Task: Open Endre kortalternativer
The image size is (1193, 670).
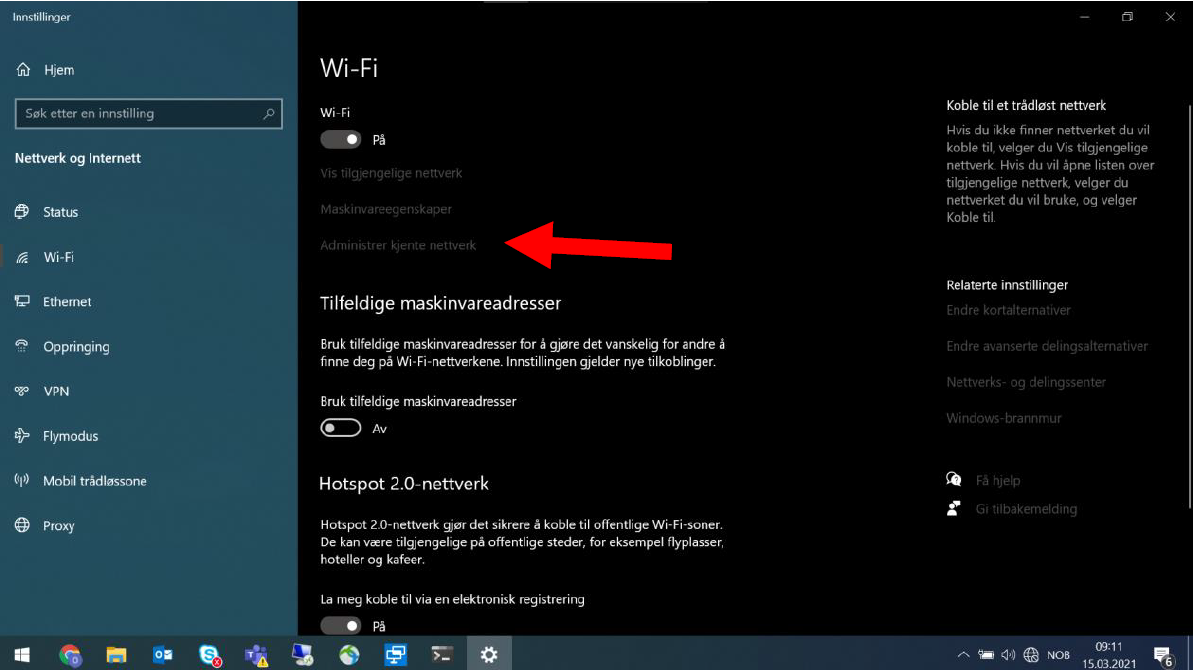Action: coord(1008,310)
